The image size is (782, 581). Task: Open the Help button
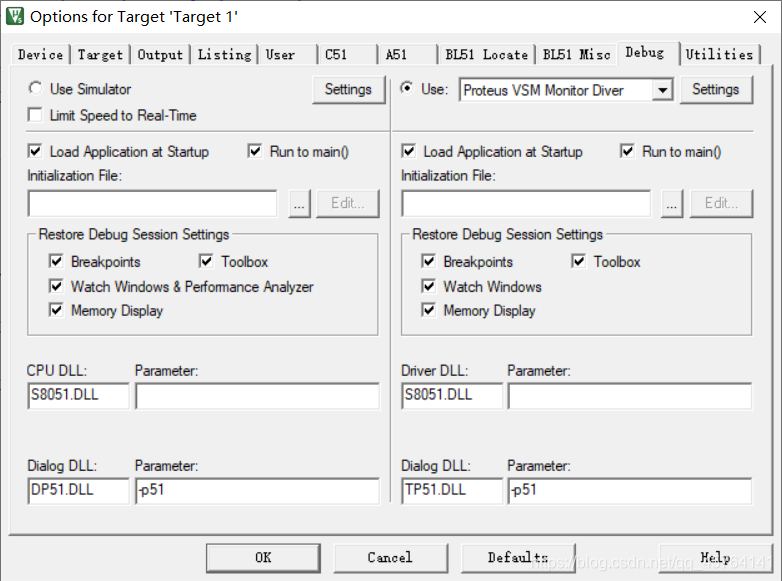(x=715, y=558)
